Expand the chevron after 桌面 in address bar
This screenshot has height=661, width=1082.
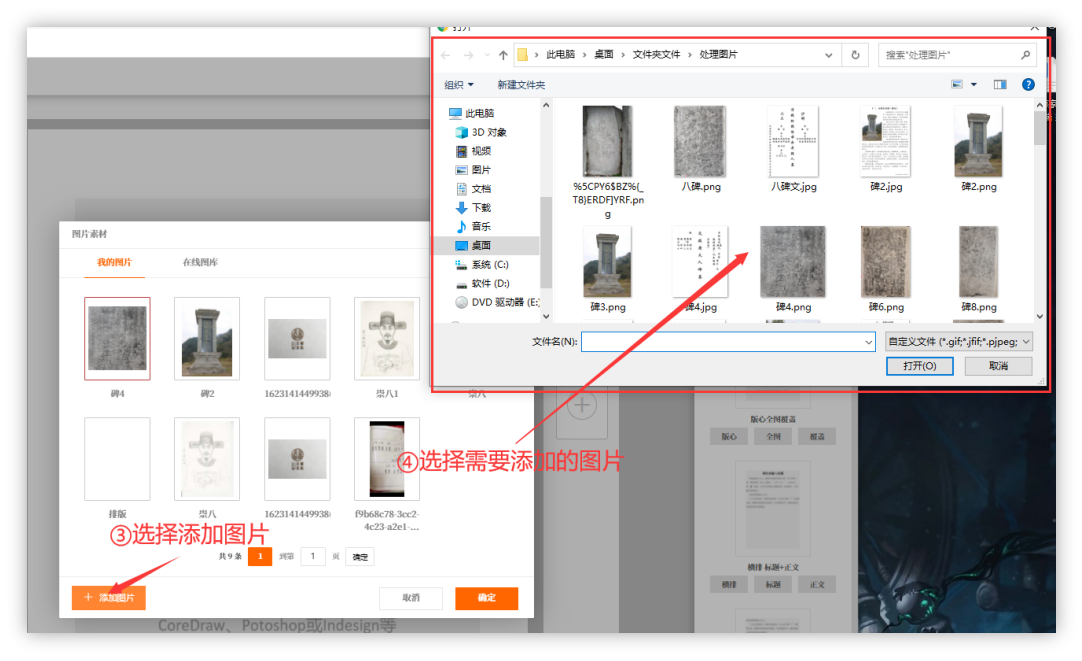coord(623,55)
